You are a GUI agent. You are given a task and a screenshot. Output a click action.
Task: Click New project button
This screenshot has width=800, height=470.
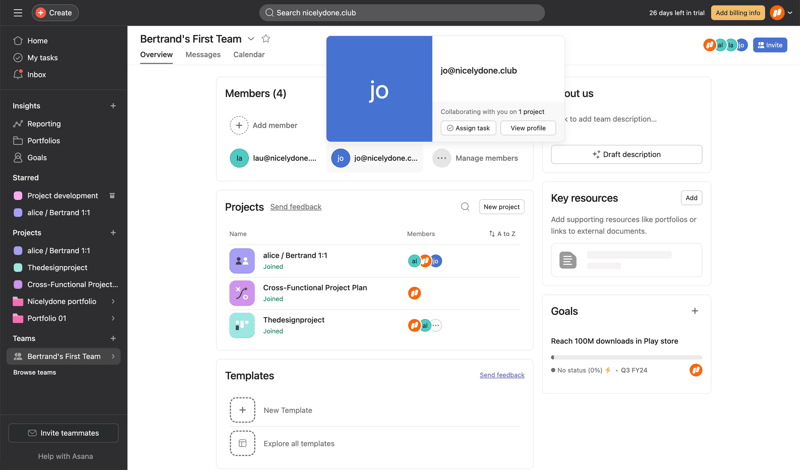click(x=502, y=207)
